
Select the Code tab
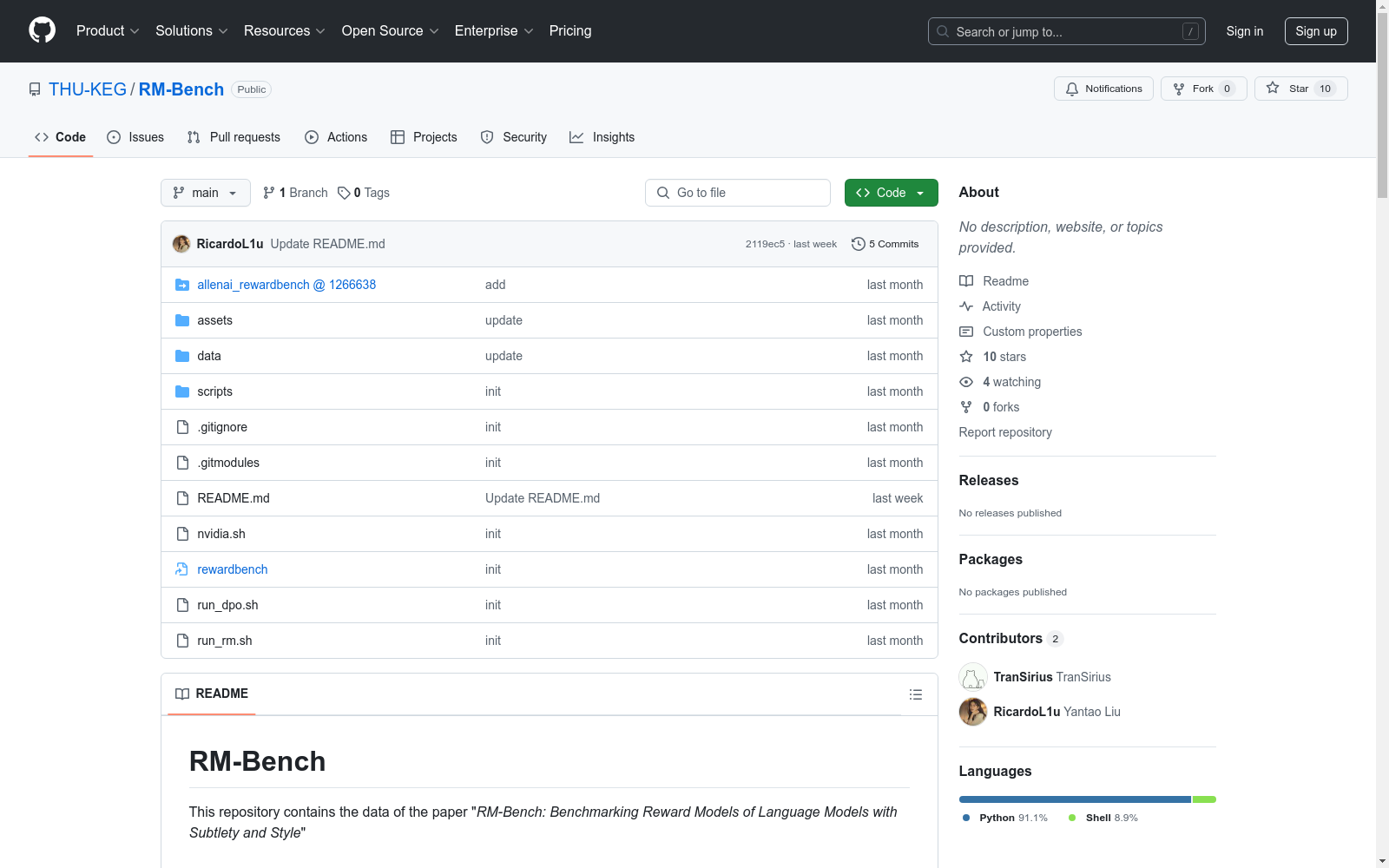click(60, 137)
